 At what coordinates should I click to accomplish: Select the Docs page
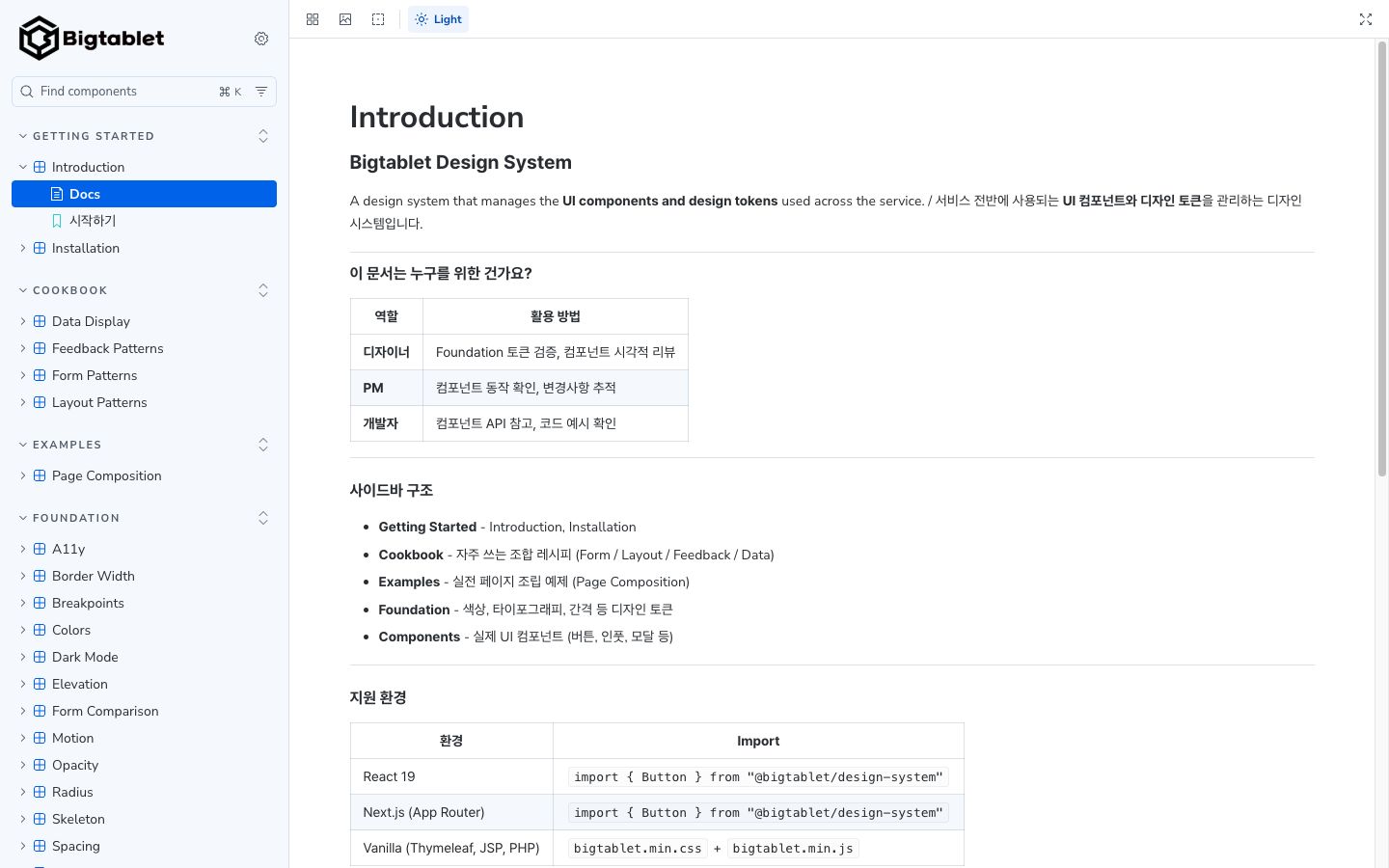tap(145, 194)
